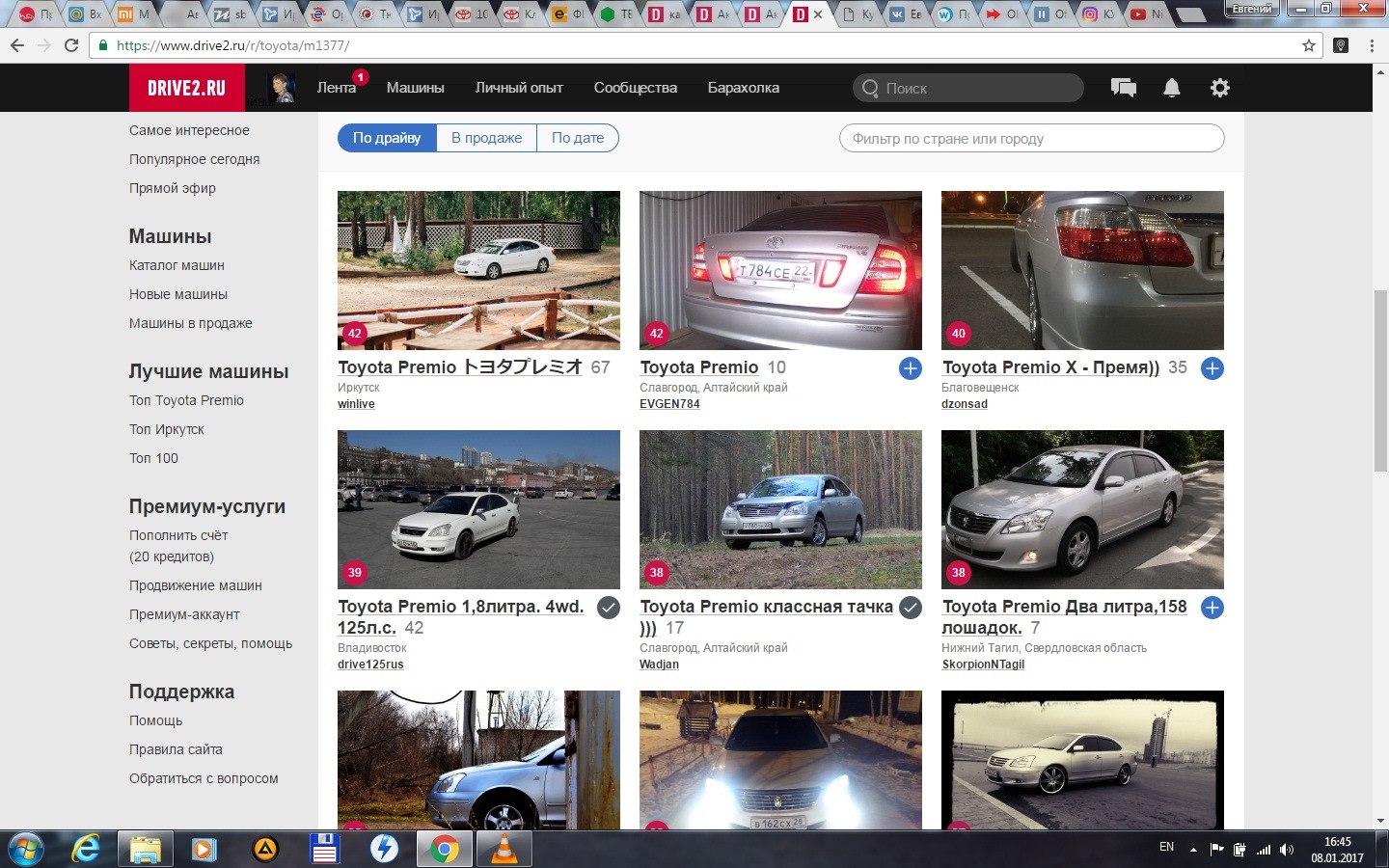The width and height of the screenshot is (1389, 868).
Task: Open the lightning bolt app in the taskbar
Action: tap(384, 850)
